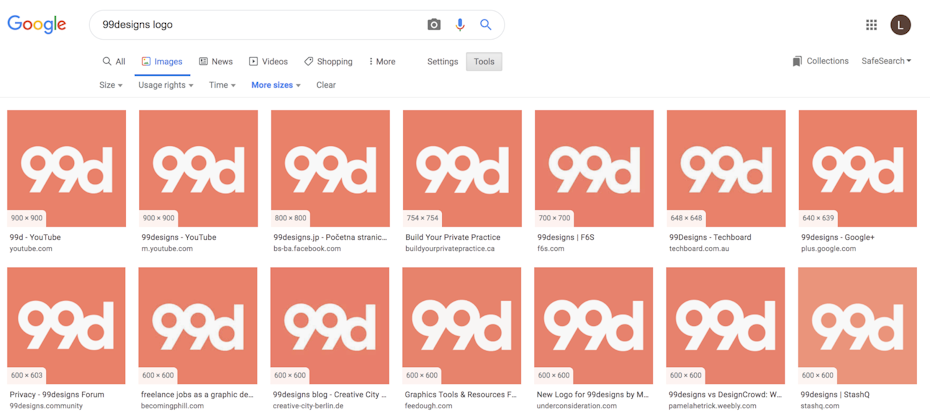Open the account avatar with letter L

(x=900, y=25)
